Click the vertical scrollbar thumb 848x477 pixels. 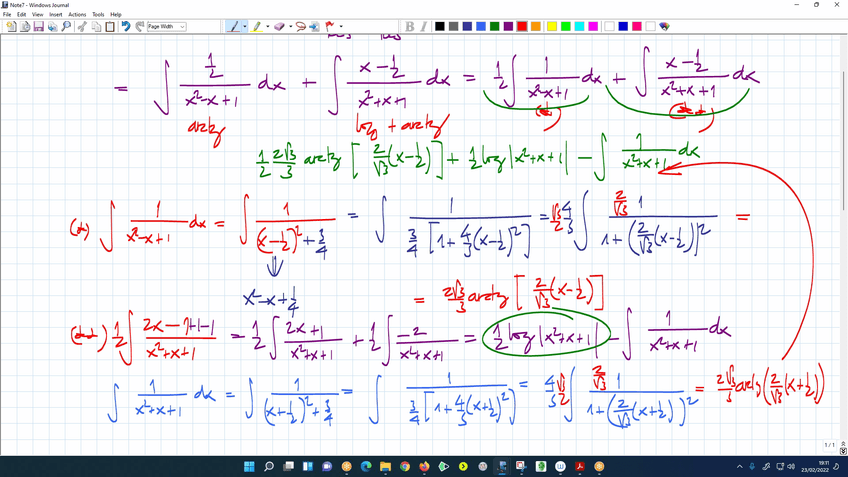click(844, 141)
